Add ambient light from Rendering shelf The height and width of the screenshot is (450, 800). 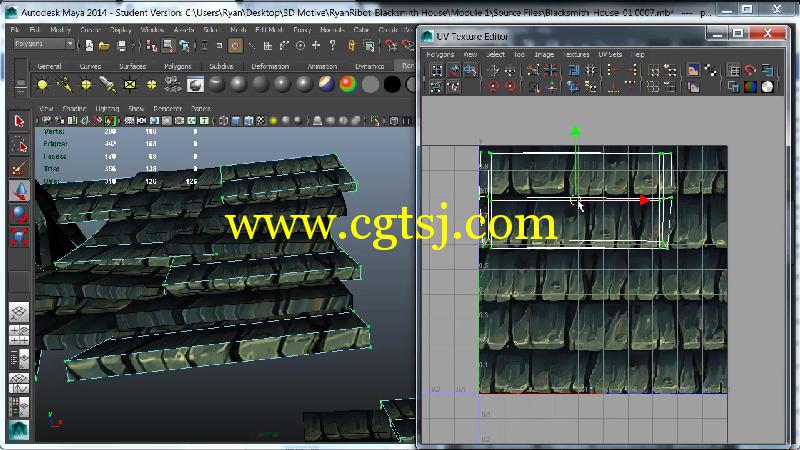42,85
